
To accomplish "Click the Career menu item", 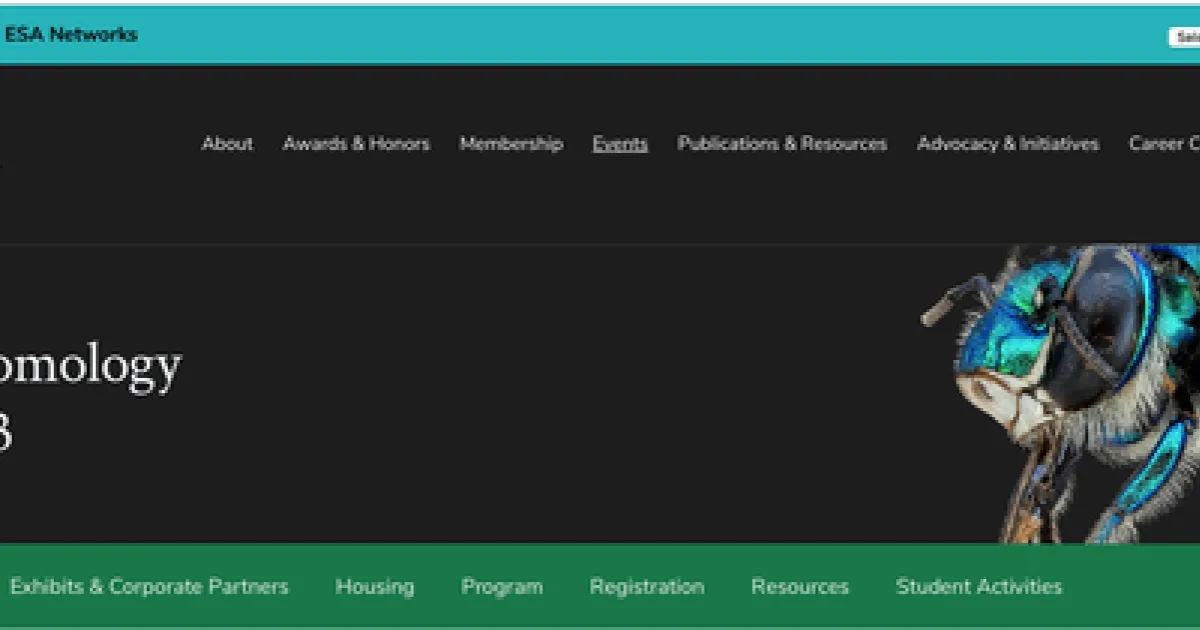I will tap(1163, 144).
